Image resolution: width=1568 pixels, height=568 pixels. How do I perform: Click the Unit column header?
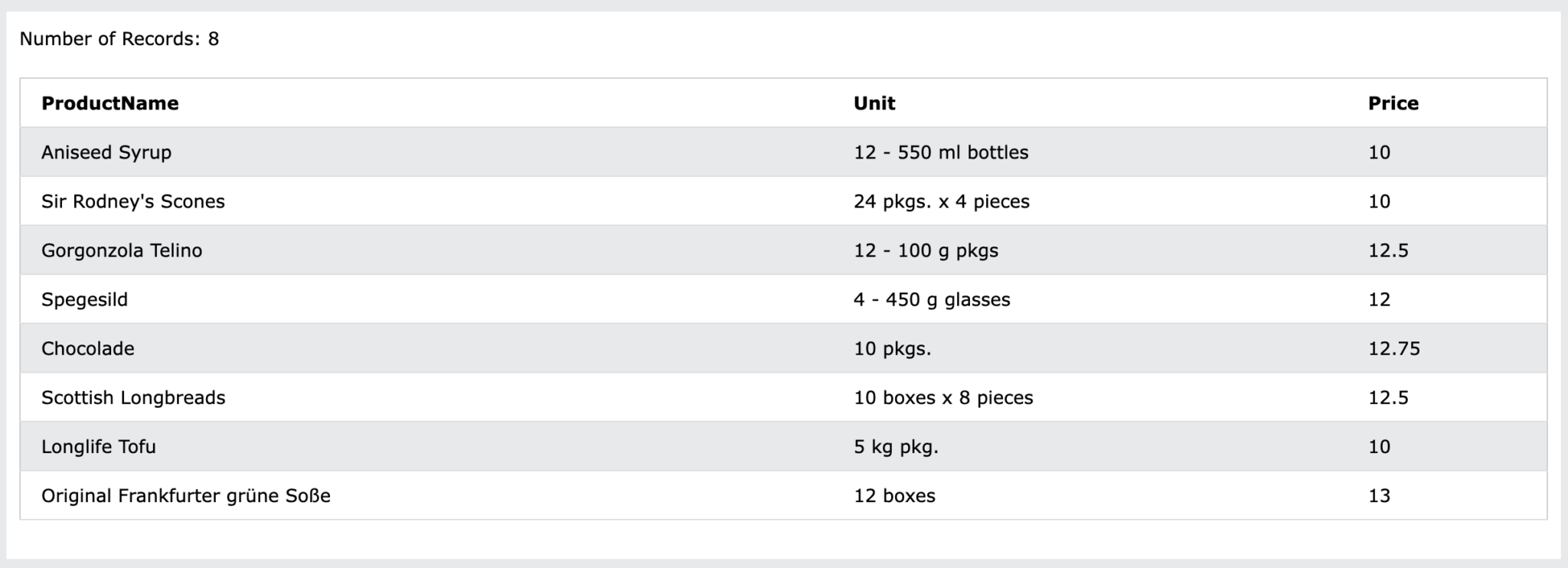tap(874, 103)
